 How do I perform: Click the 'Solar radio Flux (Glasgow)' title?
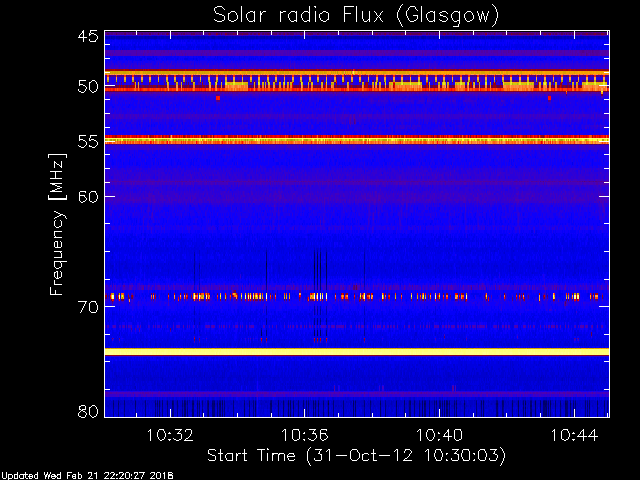(356, 16)
